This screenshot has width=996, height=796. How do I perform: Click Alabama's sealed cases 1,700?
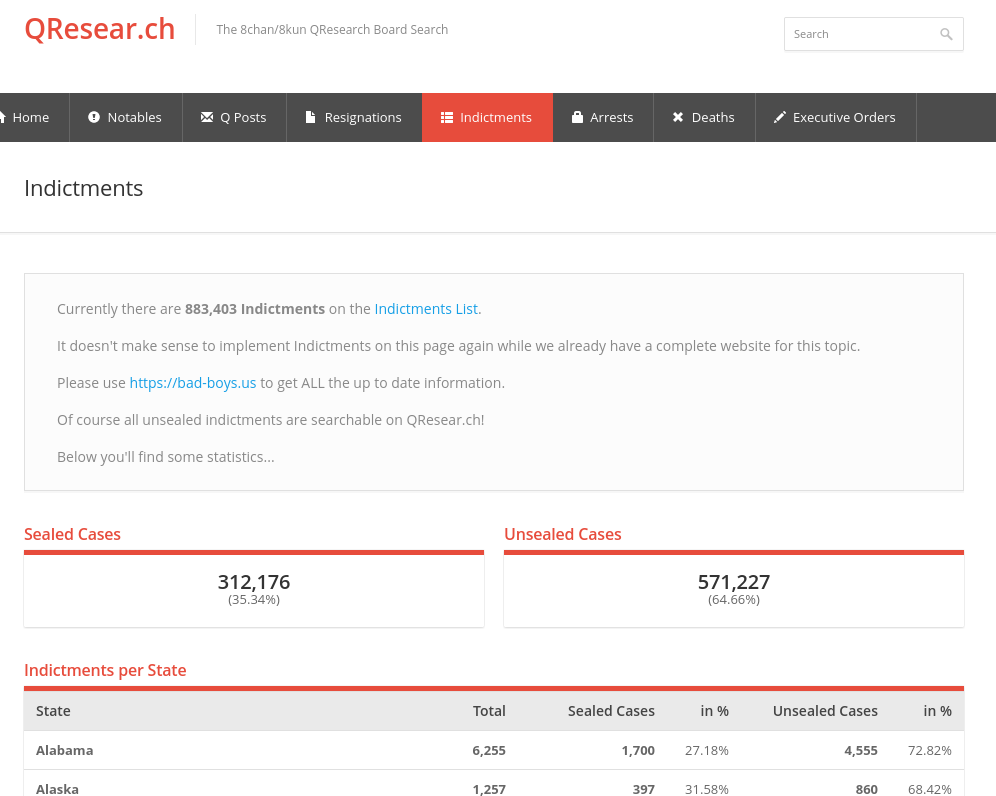638,750
